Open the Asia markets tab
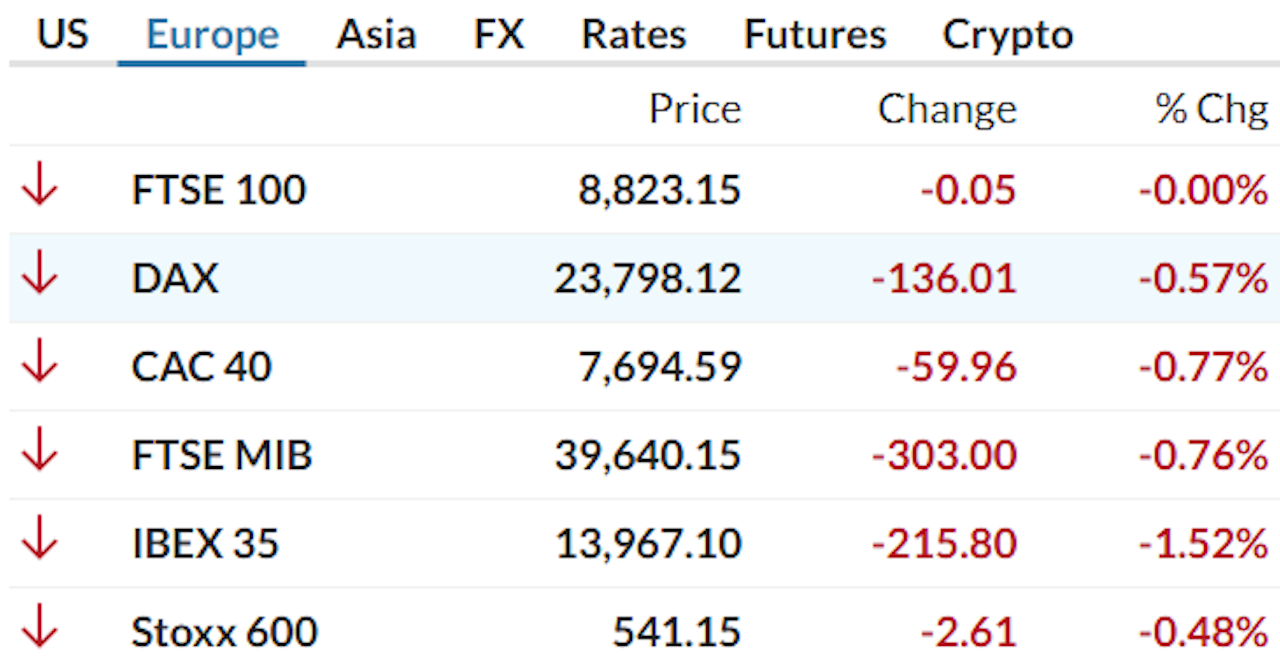This screenshot has width=1280, height=663. (376, 33)
